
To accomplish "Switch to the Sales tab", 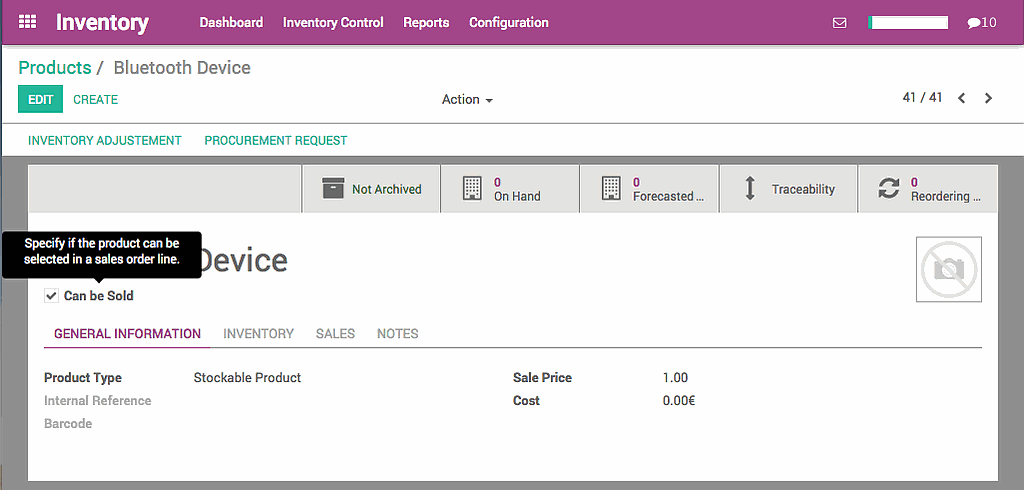I will pyautogui.click(x=335, y=334).
